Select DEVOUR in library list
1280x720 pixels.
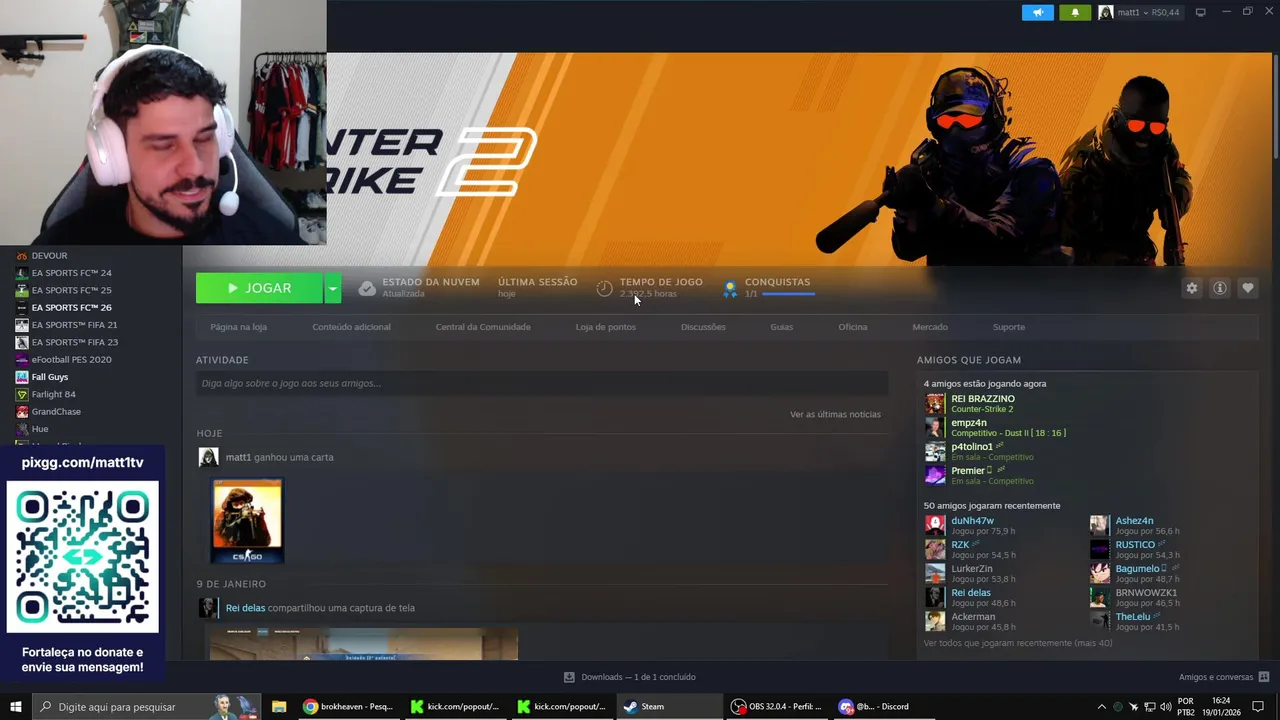pos(49,256)
